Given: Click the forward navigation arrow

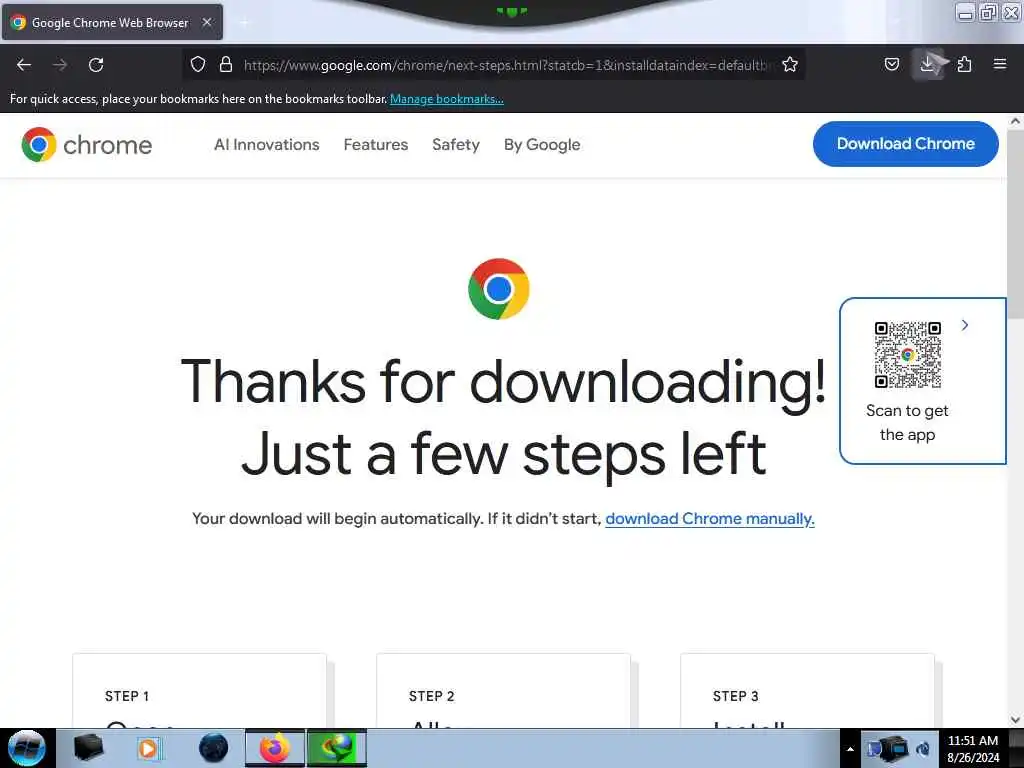Looking at the screenshot, I should [x=60, y=65].
